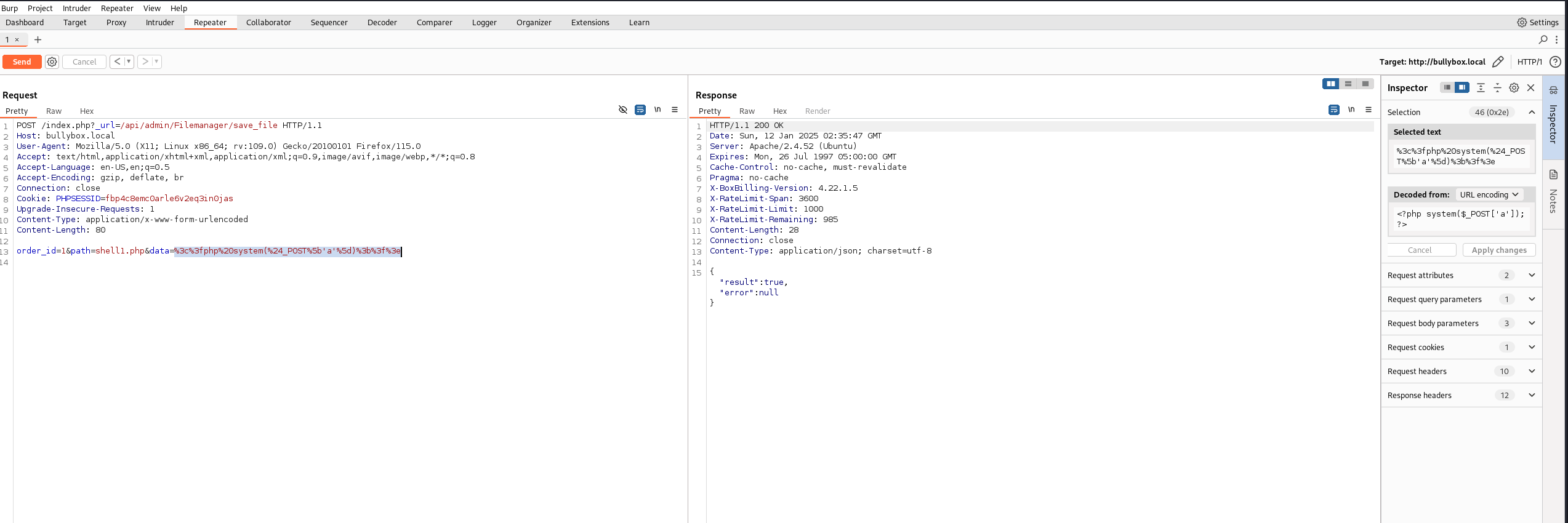
Task: Click the Inspector sidebar tab icon
Action: 1554,90
